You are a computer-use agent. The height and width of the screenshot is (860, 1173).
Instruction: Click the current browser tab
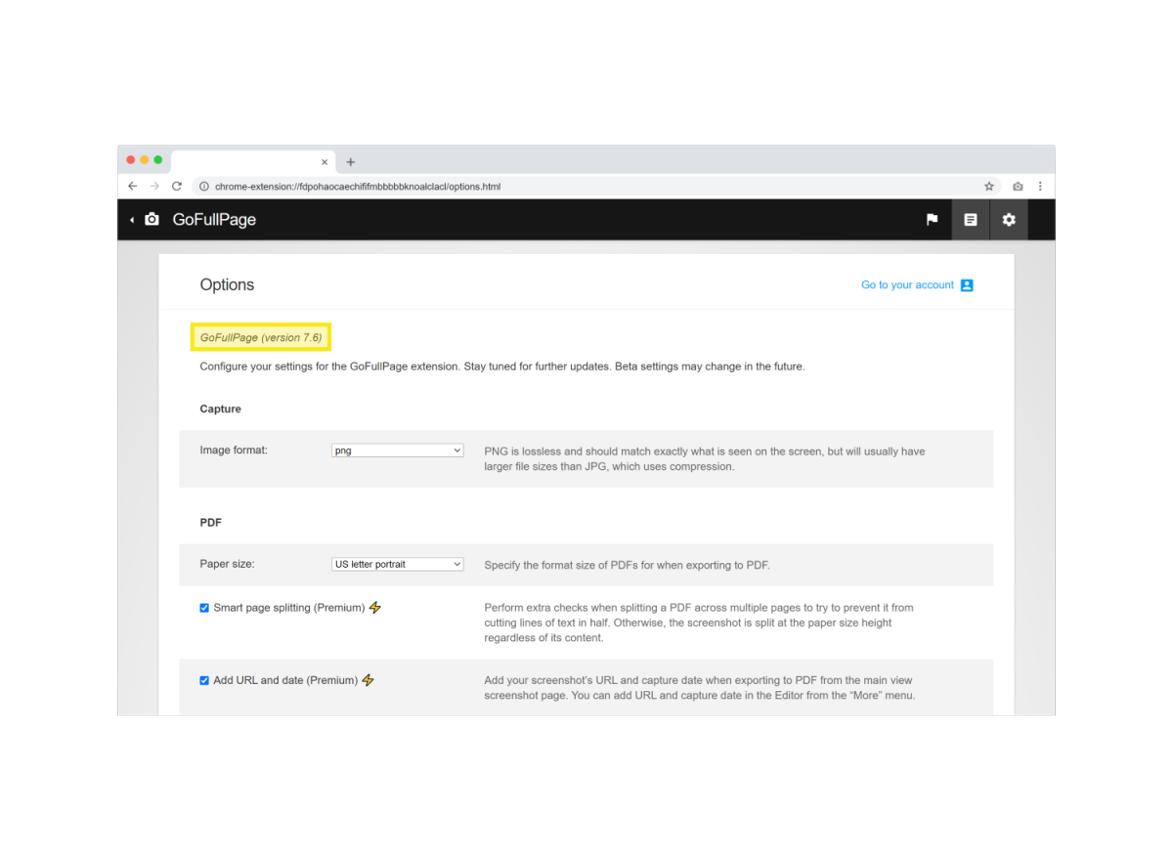[245, 162]
